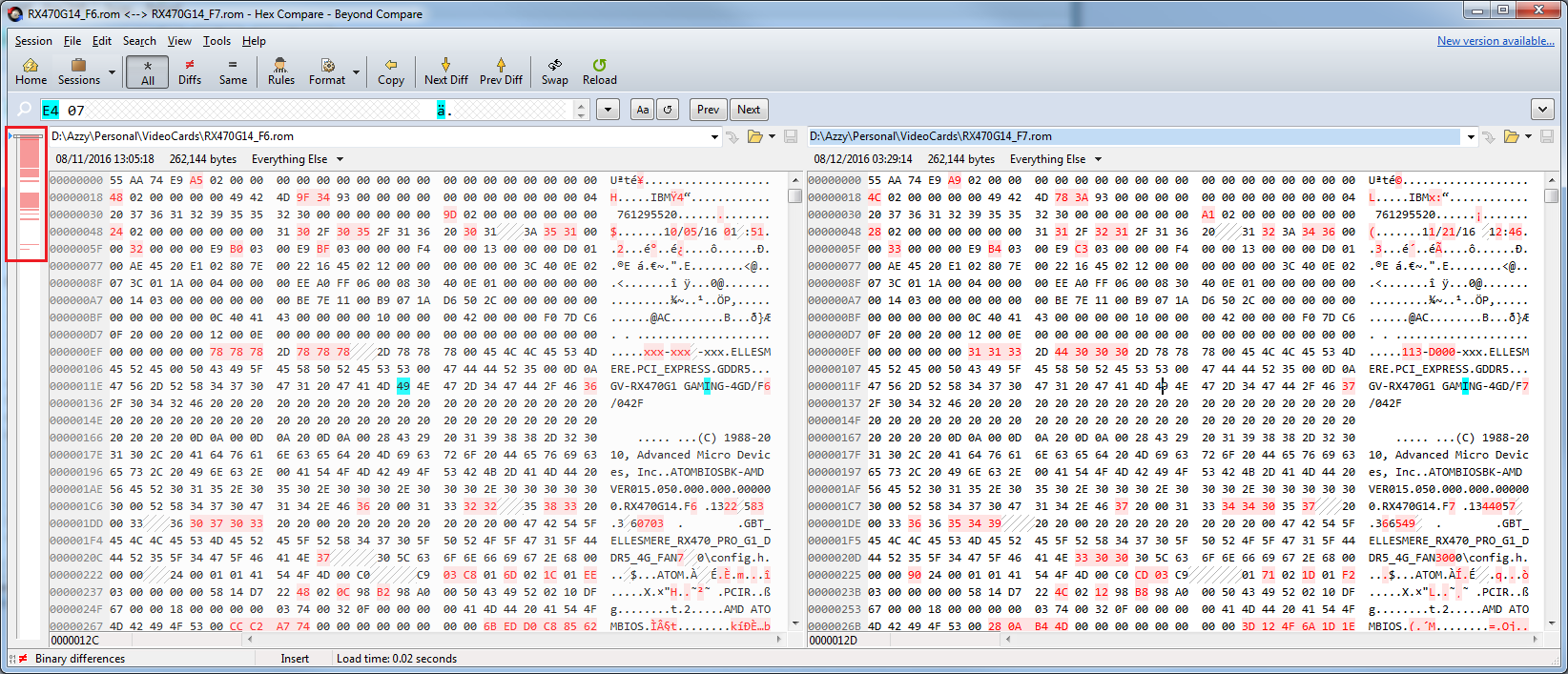This screenshot has width=1568, height=674.
Task: Click the right Save disk icon
Action: click(x=1547, y=136)
